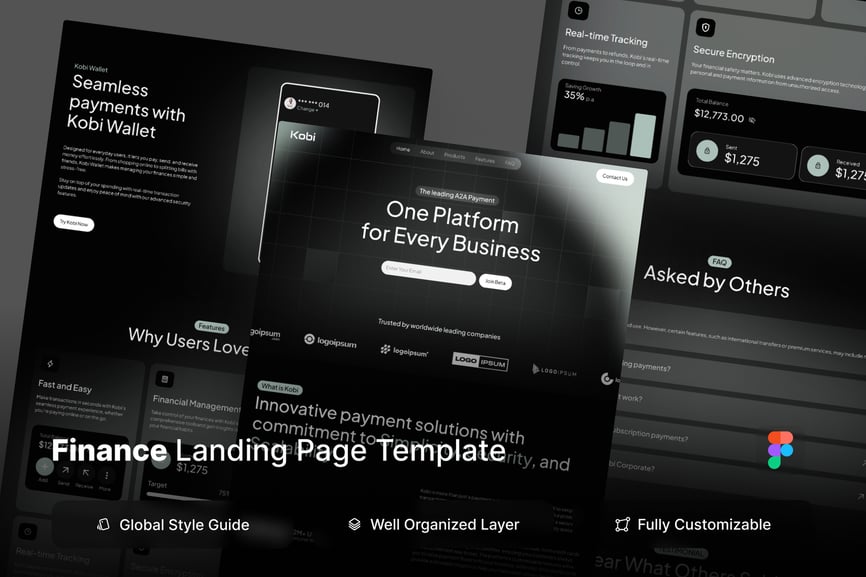Screen dimensions: 866x577
Task: Select the FAQ nav item
Action: (510, 162)
